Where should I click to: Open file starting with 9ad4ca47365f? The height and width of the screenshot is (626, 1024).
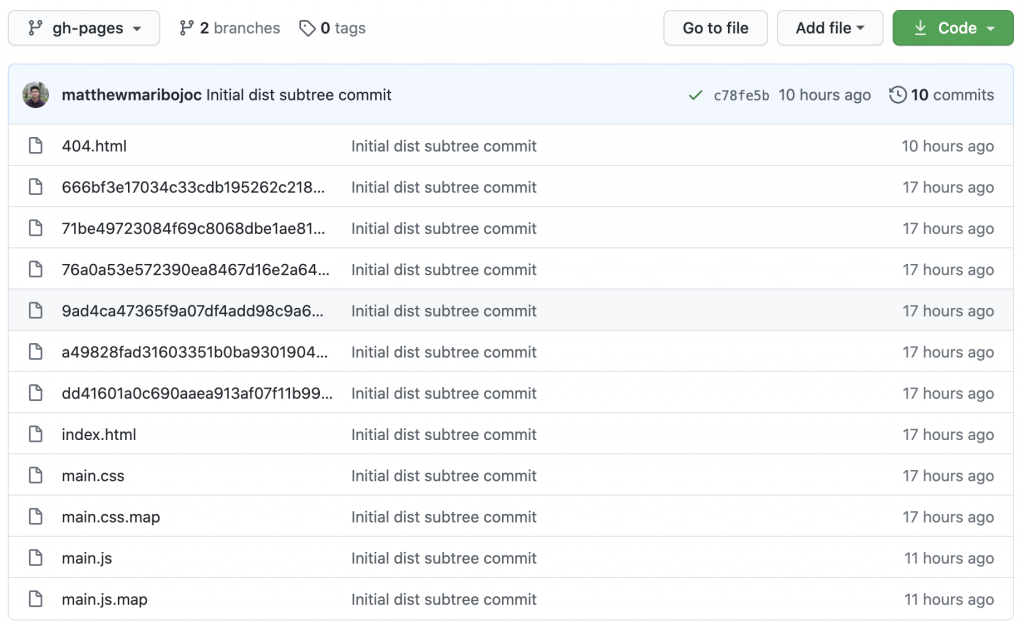click(x=192, y=311)
